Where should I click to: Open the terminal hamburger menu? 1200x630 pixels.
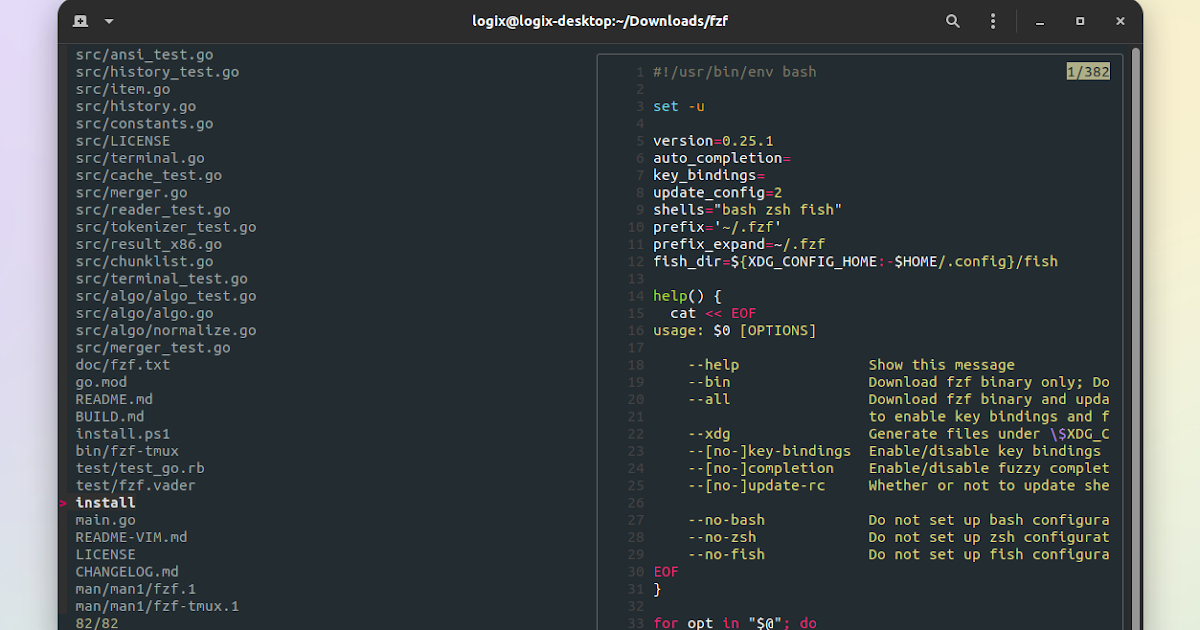click(993, 20)
